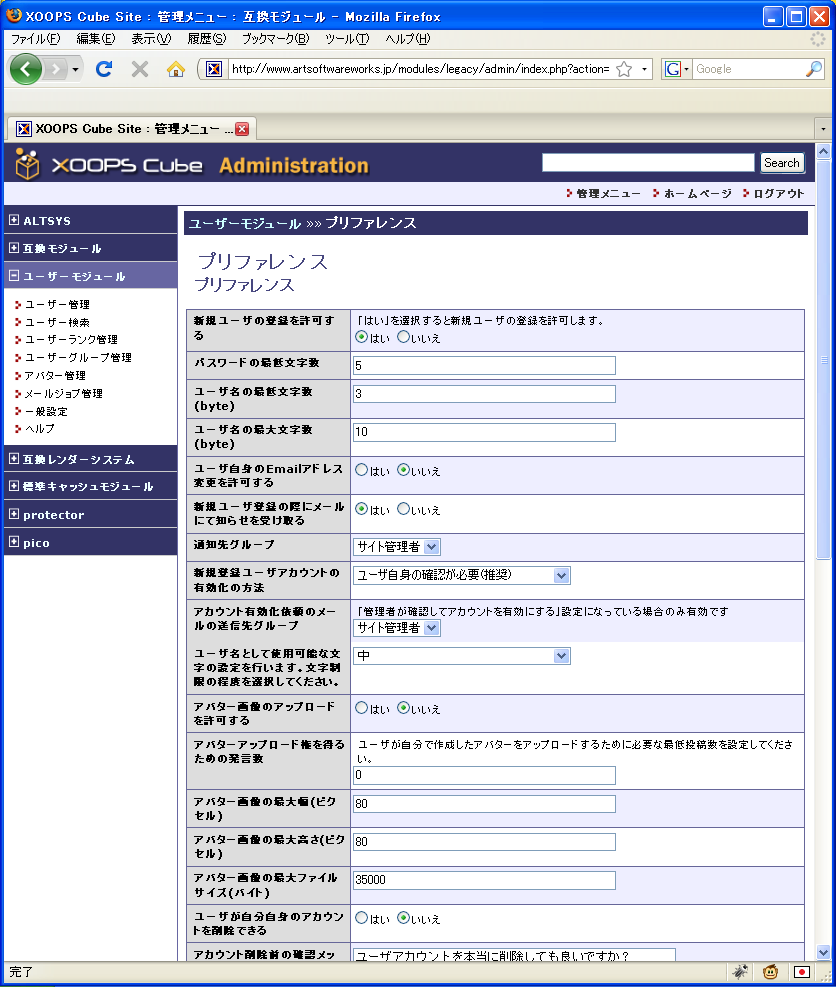Expand the protector sidebar section
Viewport: 836px width, 987px height.
14,514
